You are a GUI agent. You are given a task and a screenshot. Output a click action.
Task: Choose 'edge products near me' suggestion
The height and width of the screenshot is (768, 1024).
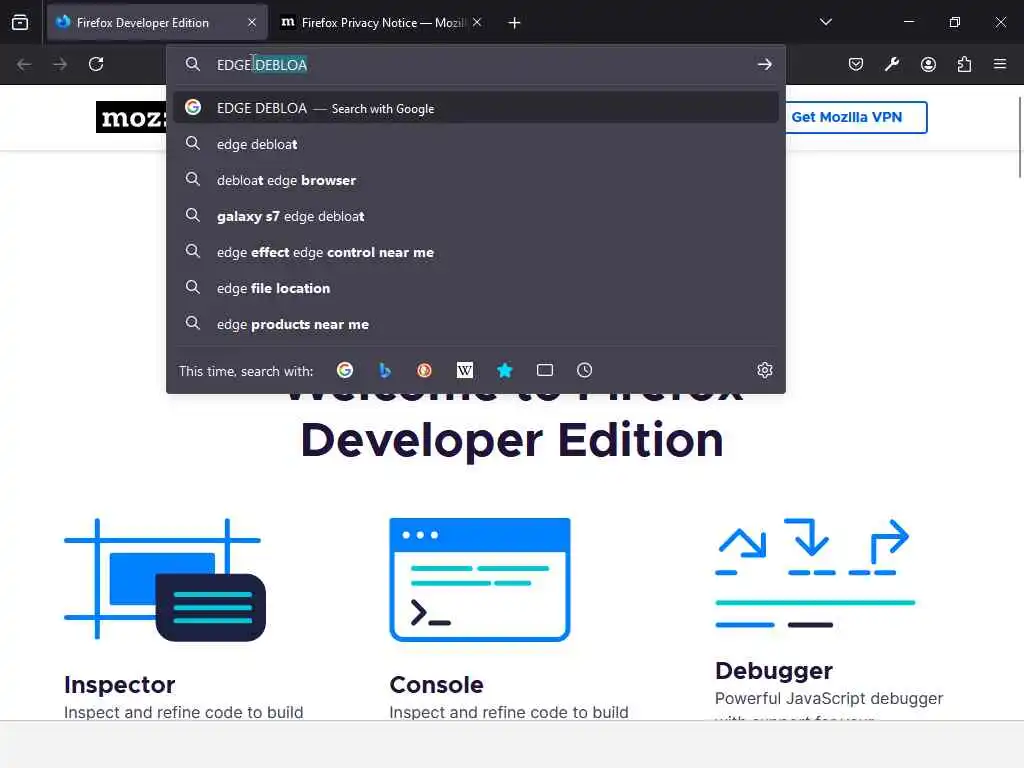tap(476, 324)
